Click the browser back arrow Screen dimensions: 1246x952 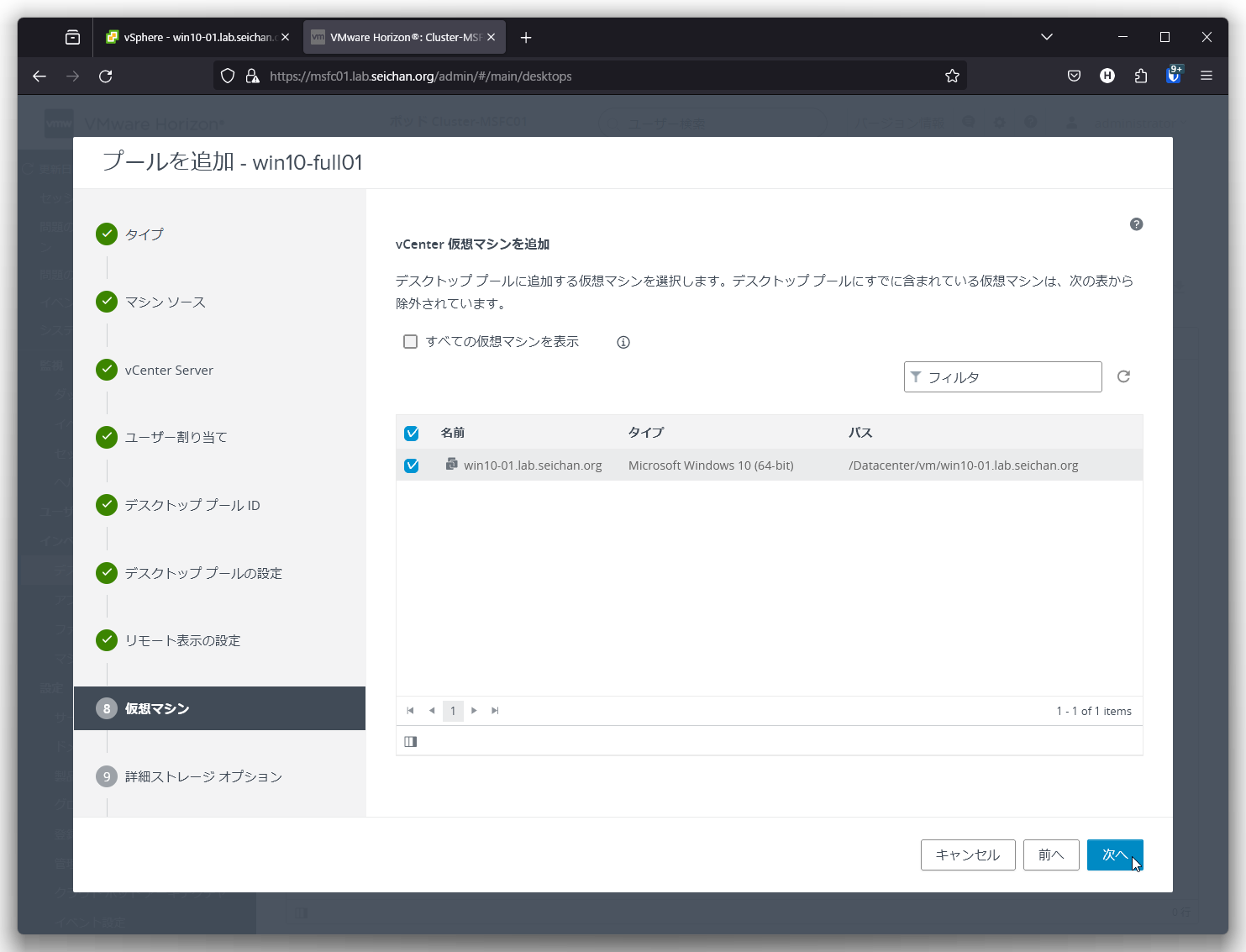39,76
